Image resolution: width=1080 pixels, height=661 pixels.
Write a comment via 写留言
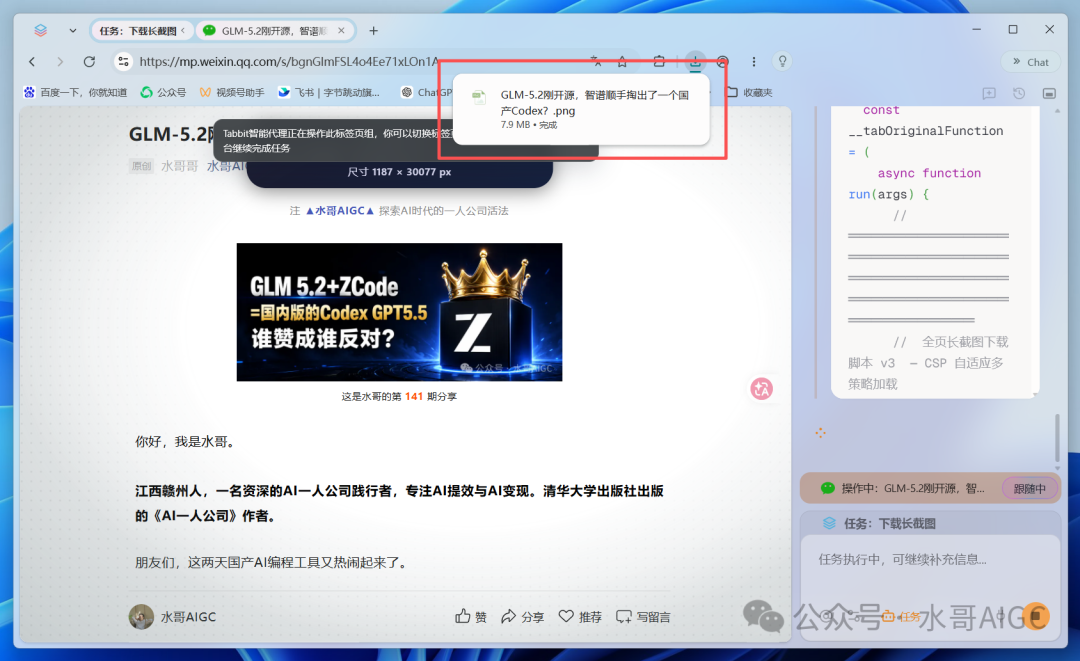643,616
